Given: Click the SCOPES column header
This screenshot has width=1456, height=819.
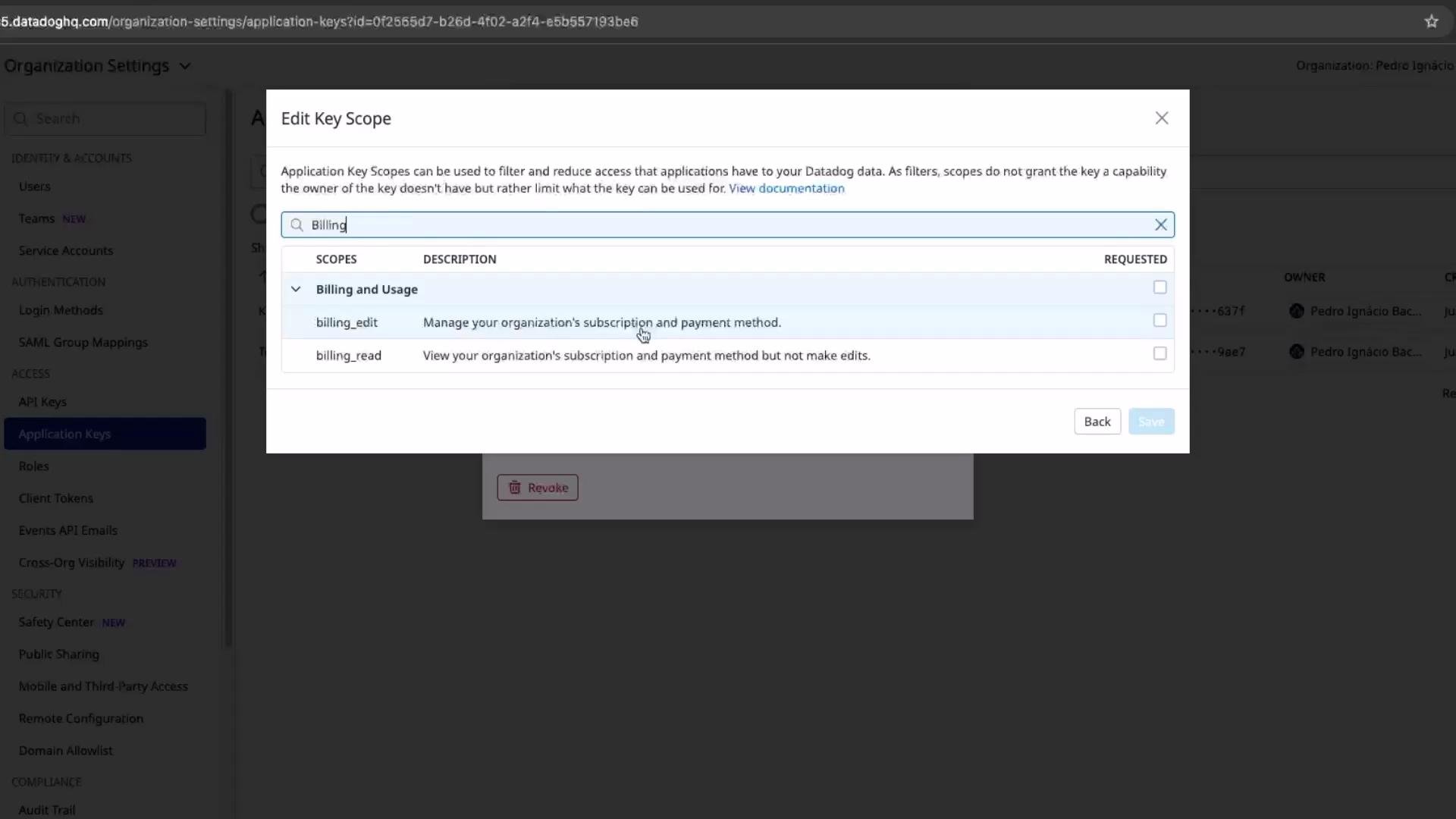Looking at the screenshot, I should [336, 259].
